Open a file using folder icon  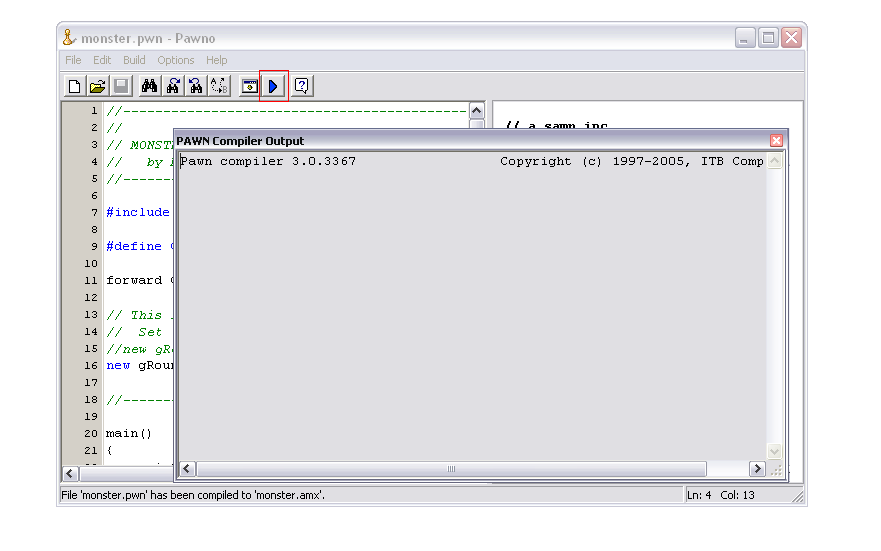97,86
